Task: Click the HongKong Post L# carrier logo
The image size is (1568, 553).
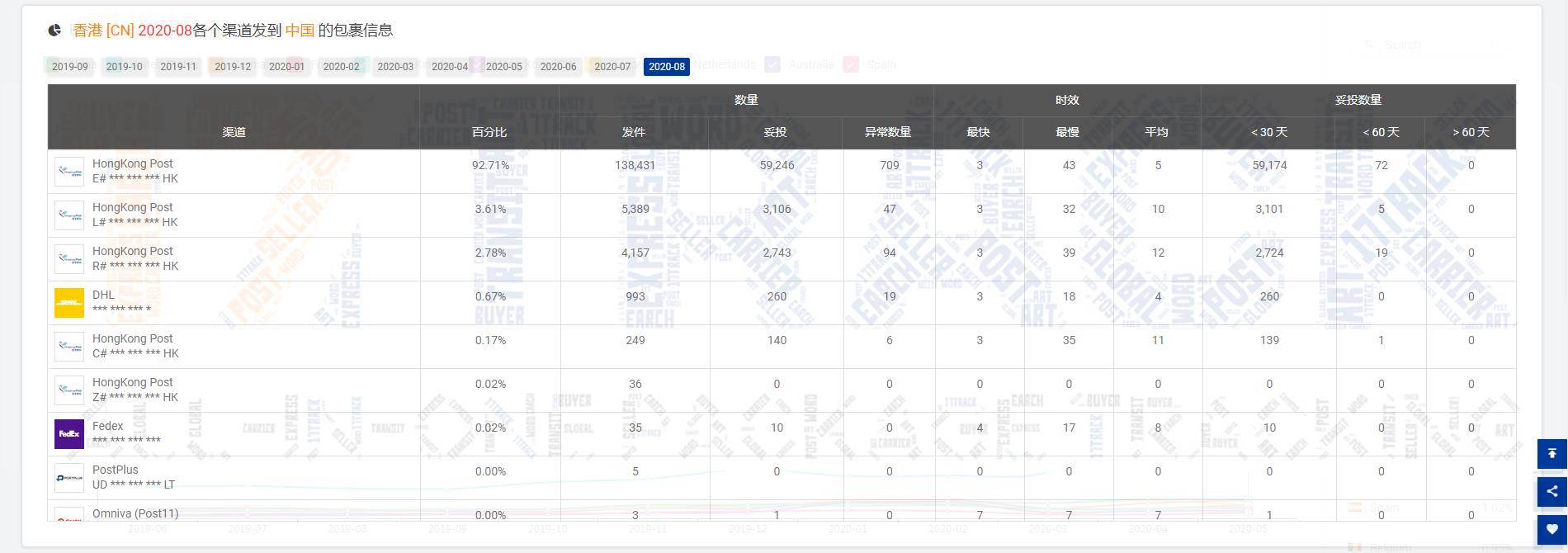Action: [x=69, y=215]
